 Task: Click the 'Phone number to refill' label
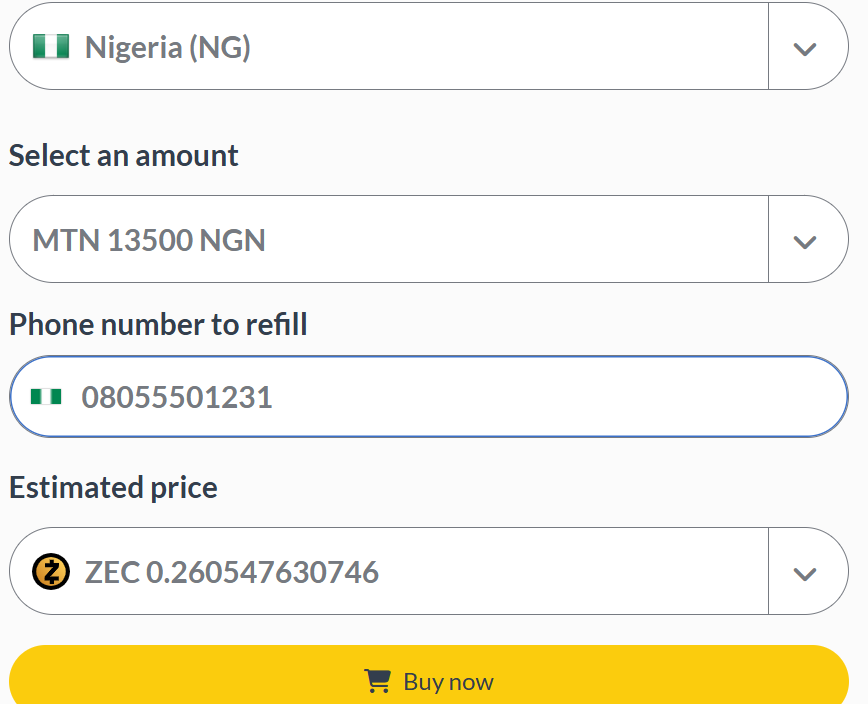[x=158, y=324]
